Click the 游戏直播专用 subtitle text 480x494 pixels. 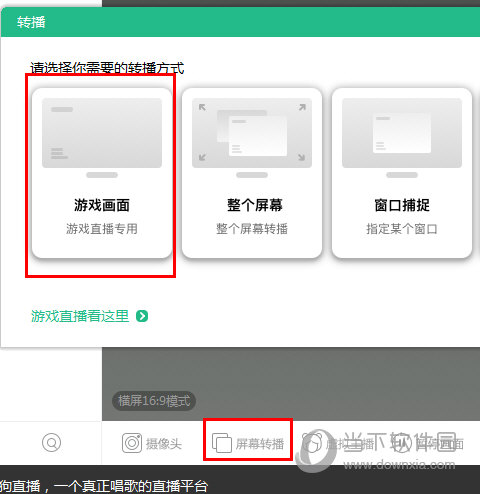pyautogui.click(x=102, y=229)
